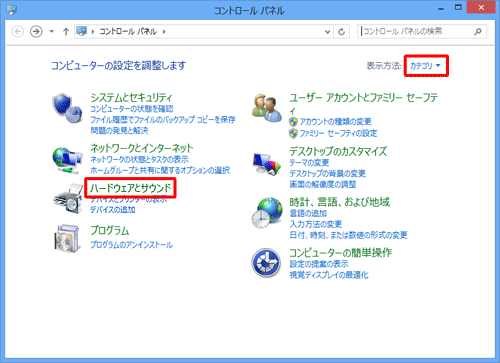
Task: Open the Hardware and Sound printer icon
Action: tap(68, 199)
